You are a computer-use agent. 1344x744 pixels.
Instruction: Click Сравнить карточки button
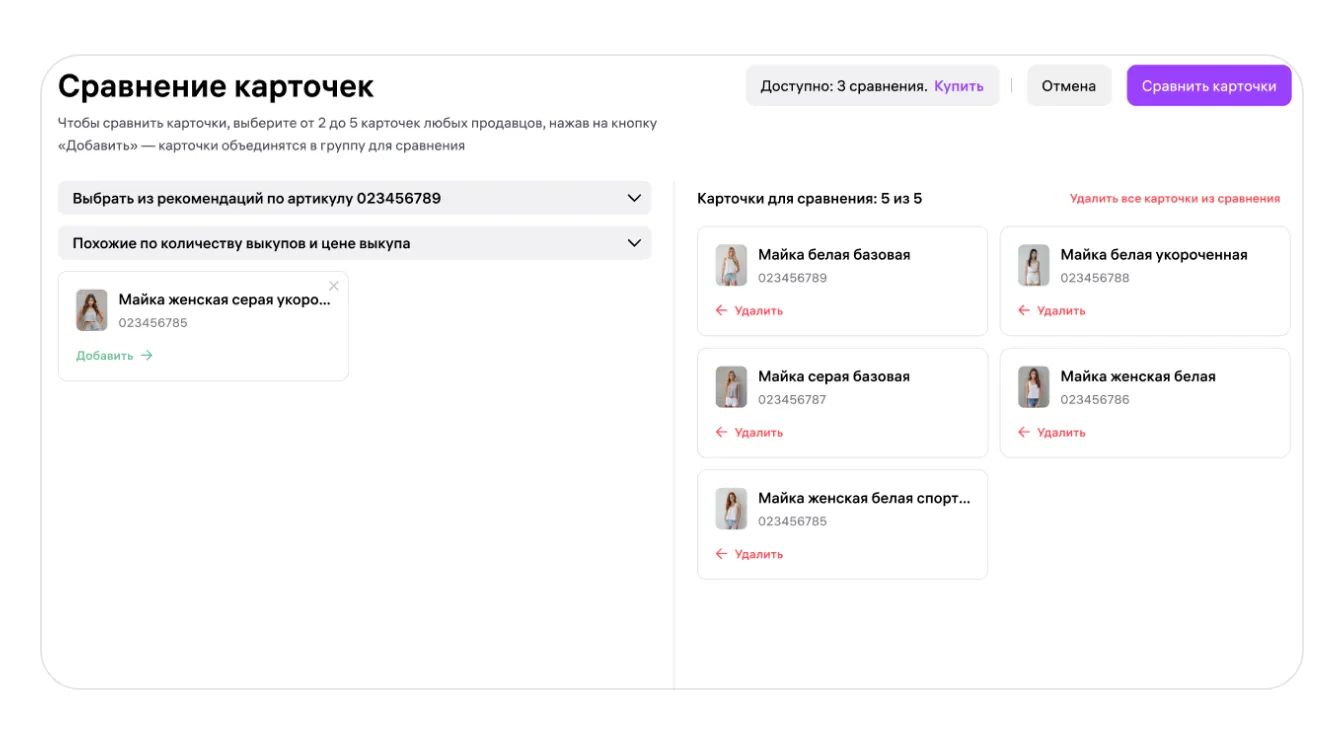point(1208,86)
